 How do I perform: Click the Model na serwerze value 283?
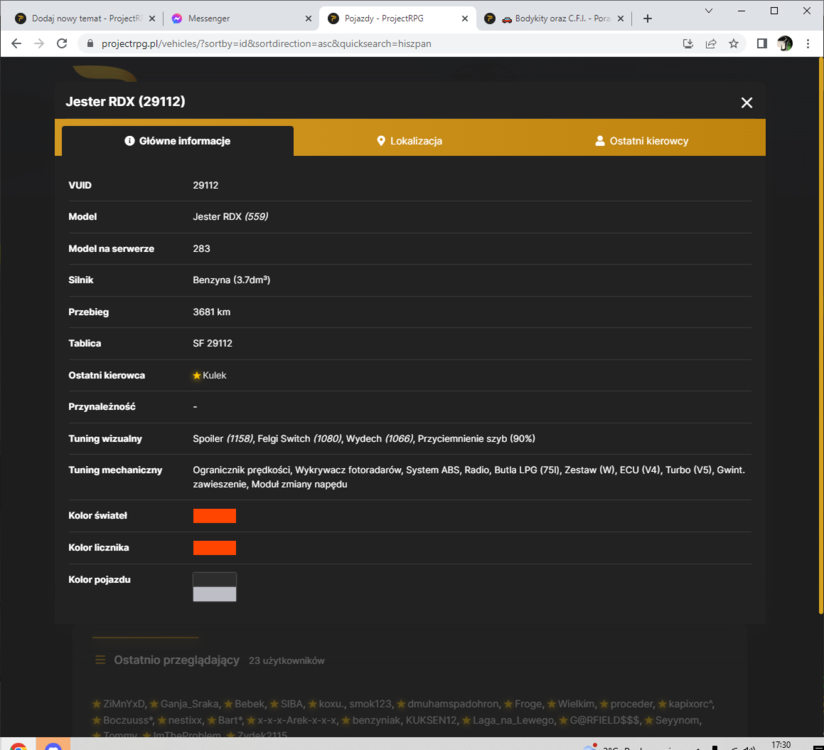point(201,249)
